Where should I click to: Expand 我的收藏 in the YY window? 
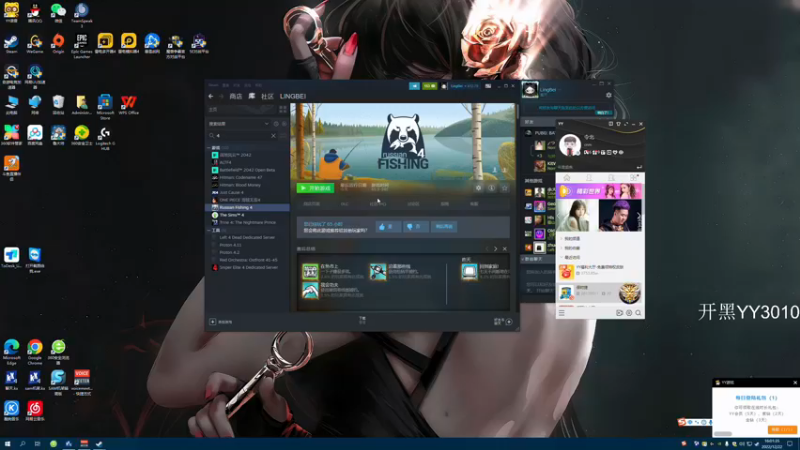572,248
